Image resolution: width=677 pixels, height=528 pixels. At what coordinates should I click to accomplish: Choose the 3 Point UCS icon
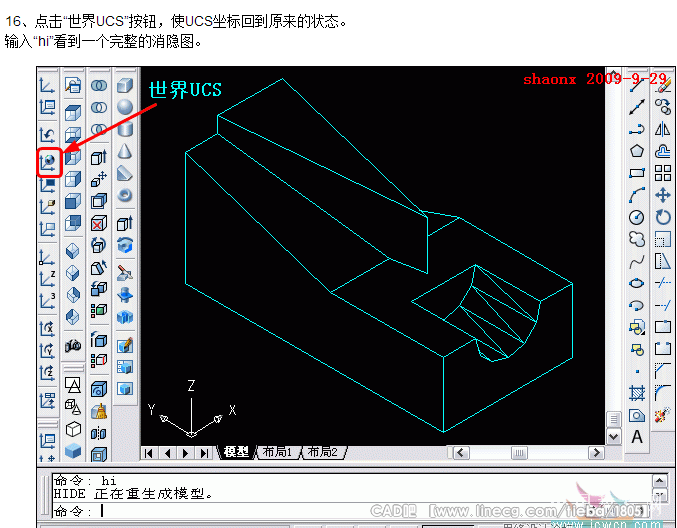pyautogui.click(x=47, y=301)
